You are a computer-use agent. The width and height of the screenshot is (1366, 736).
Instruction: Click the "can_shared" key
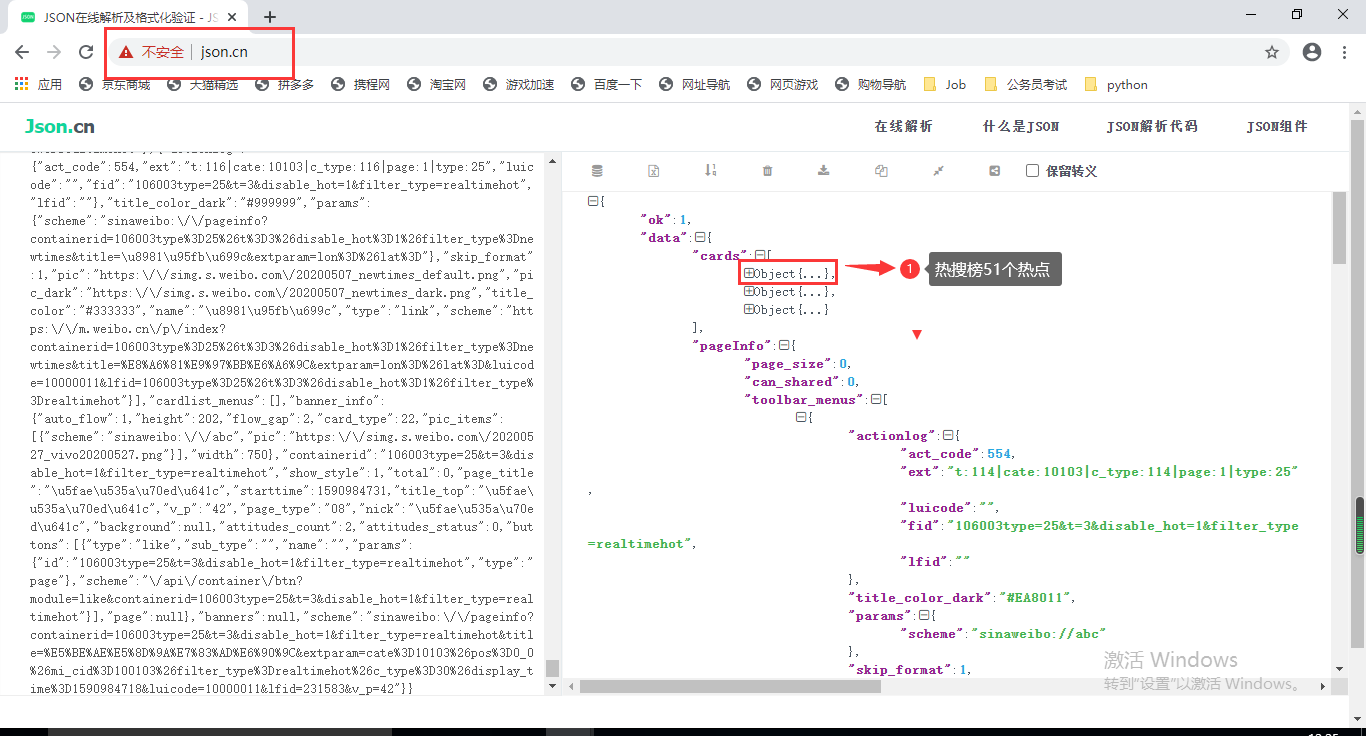793,381
